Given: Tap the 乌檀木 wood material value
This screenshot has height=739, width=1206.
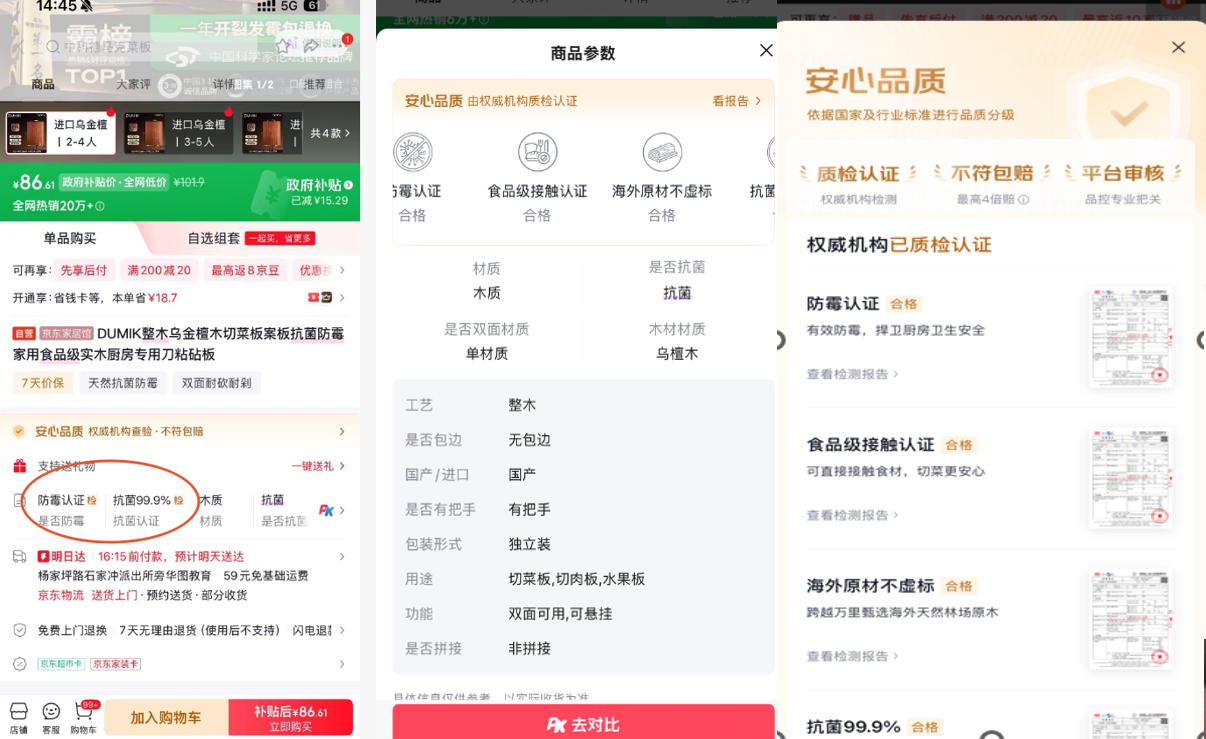Looking at the screenshot, I should click(x=677, y=353).
